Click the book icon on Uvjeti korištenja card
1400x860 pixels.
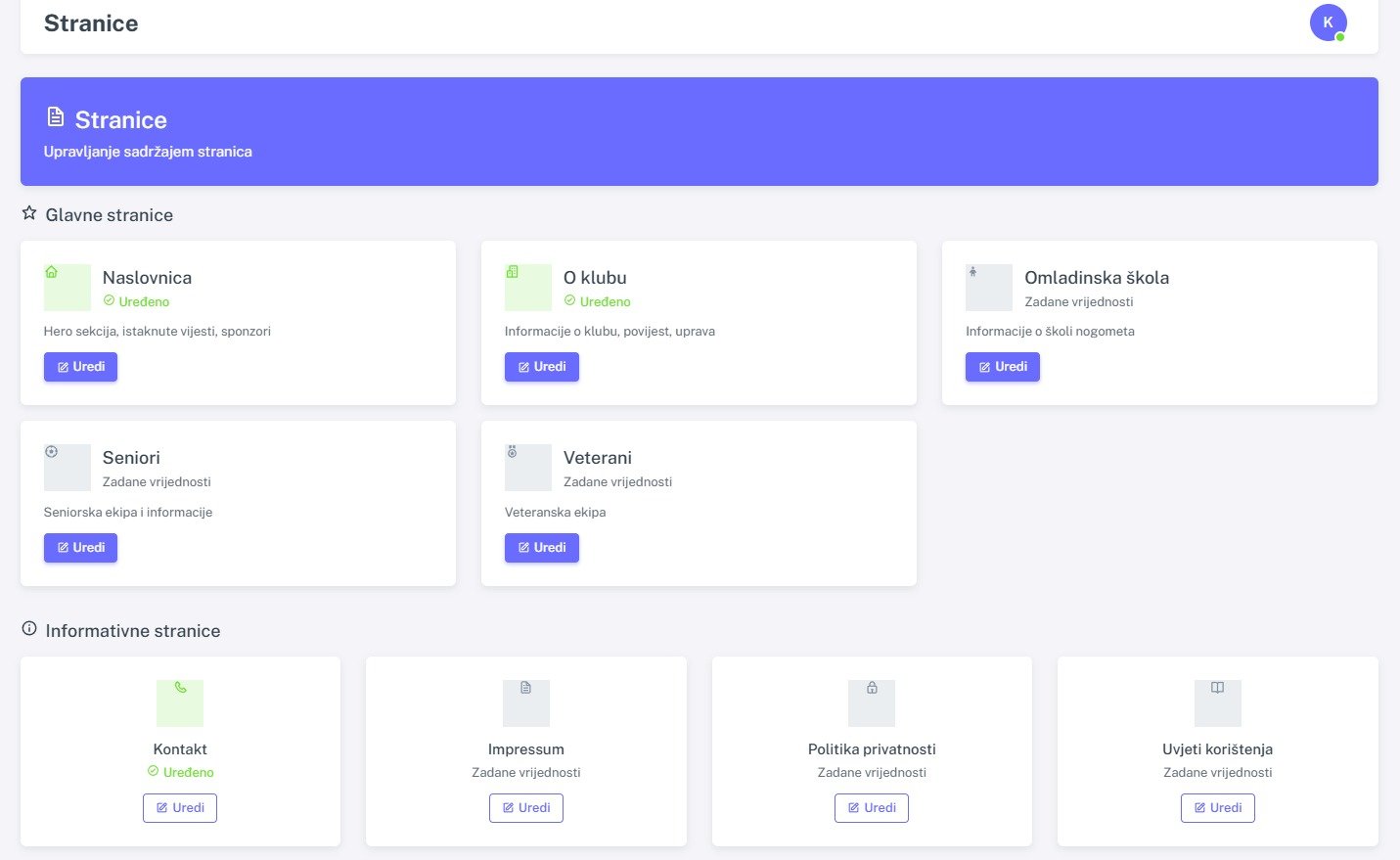click(x=1217, y=688)
